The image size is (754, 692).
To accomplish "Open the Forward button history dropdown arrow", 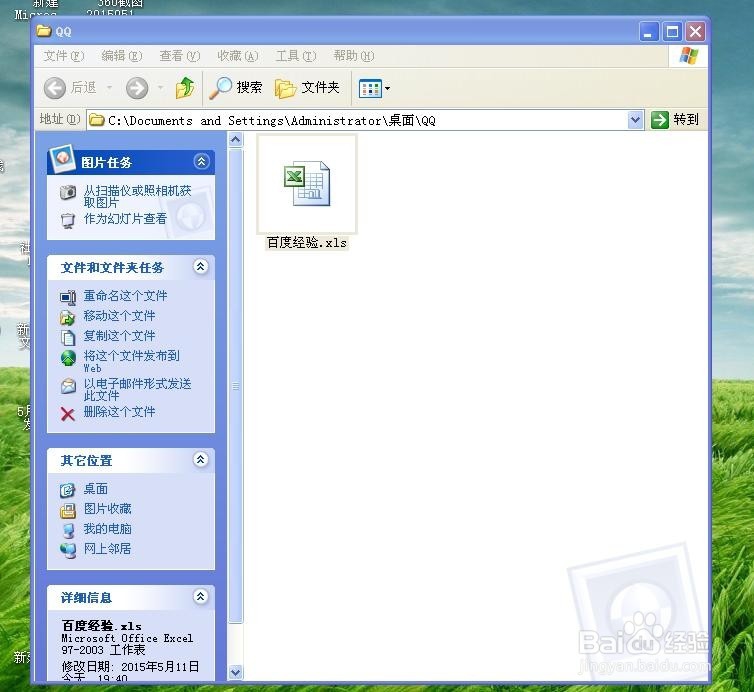I will click(161, 88).
